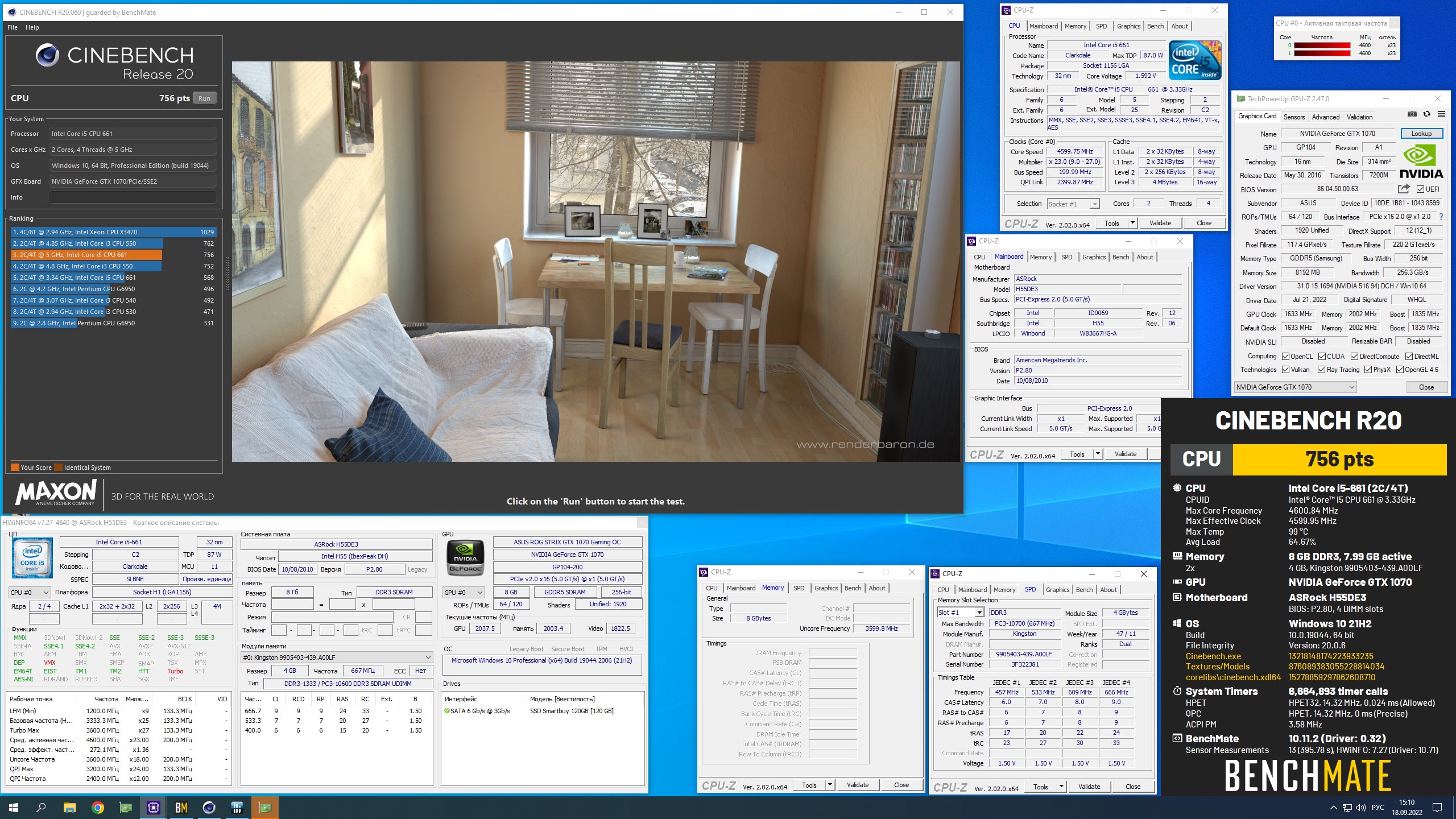Screen dimensions: 1456x819
Task: Click the network icon in the system tray
Action: pyautogui.click(x=1347, y=808)
